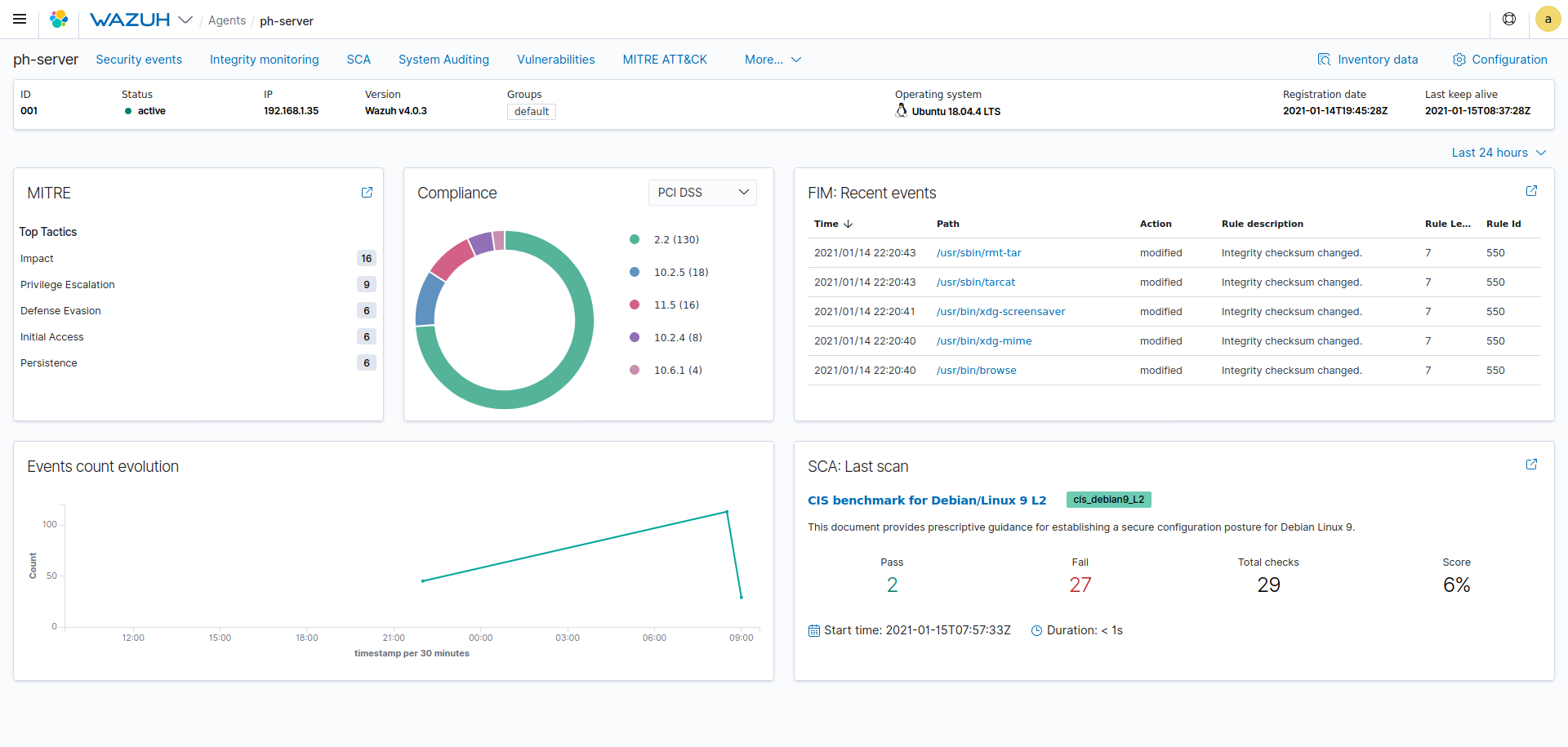Go to Agents breadcrumb
Screen dimensions: 1568x747
(227, 20)
